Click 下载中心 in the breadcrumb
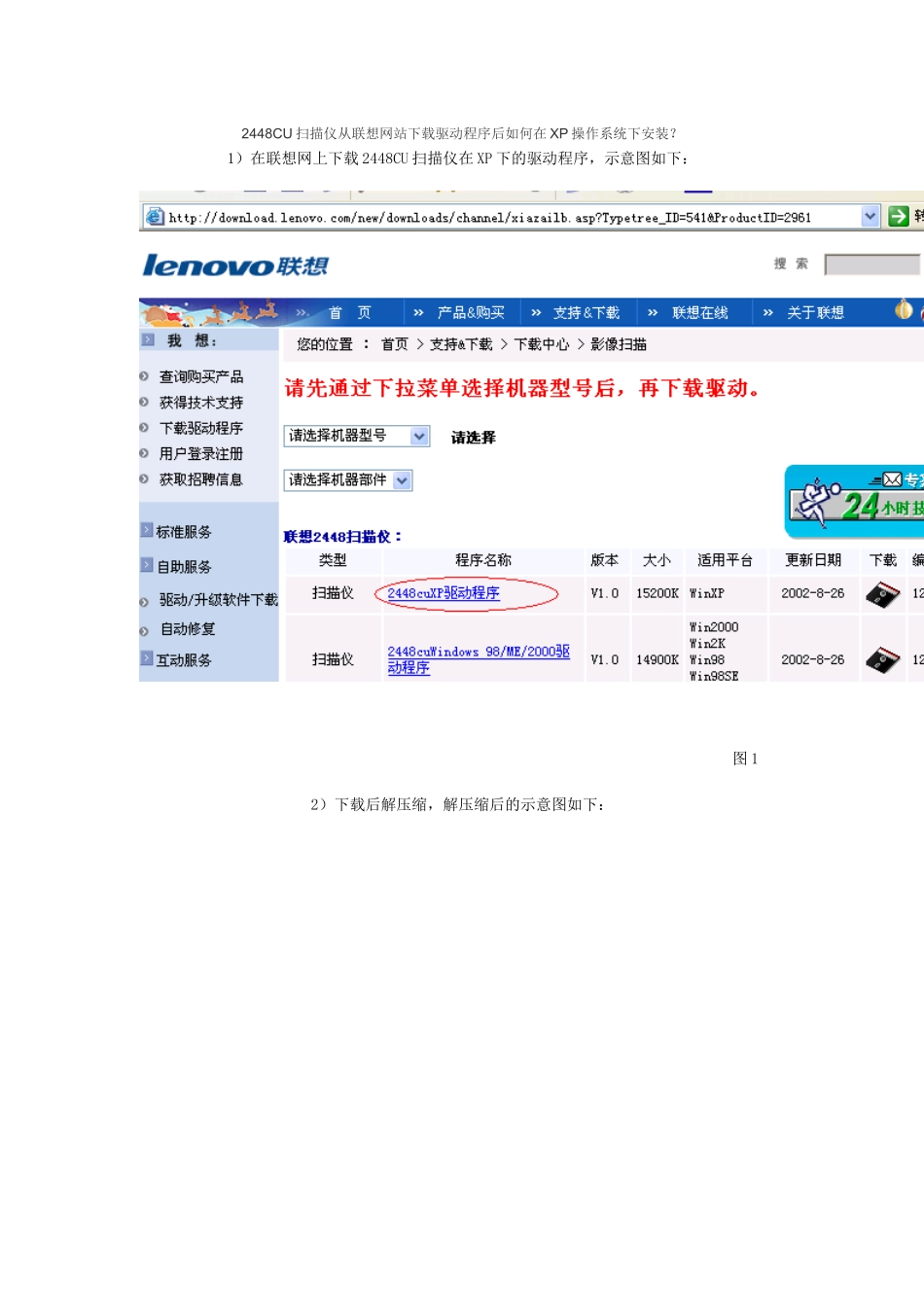The height and width of the screenshot is (1307, 924). click(x=542, y=344)
